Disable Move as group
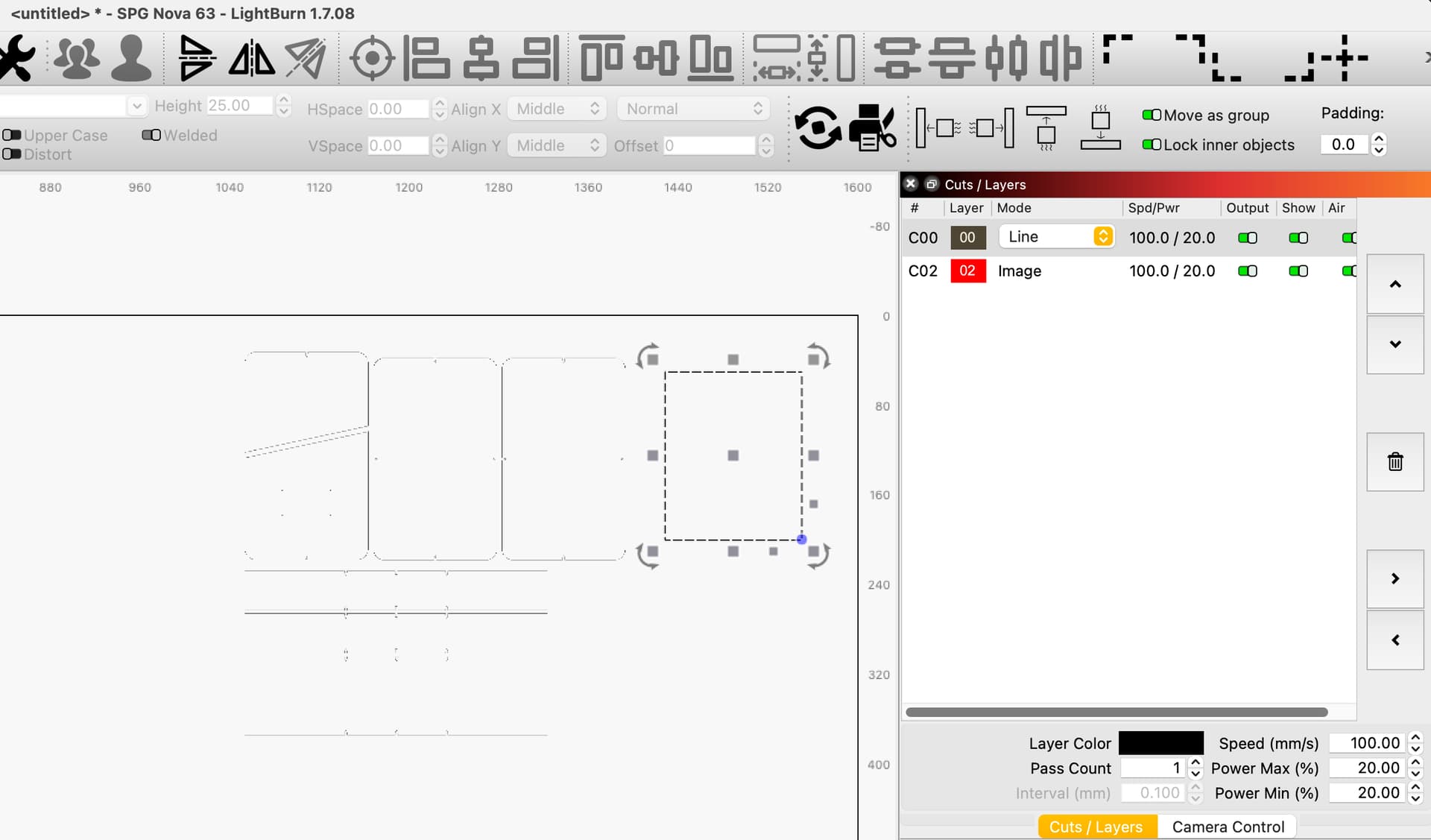The height and width of the screenshot is (840, 1431). point(1152,115)
